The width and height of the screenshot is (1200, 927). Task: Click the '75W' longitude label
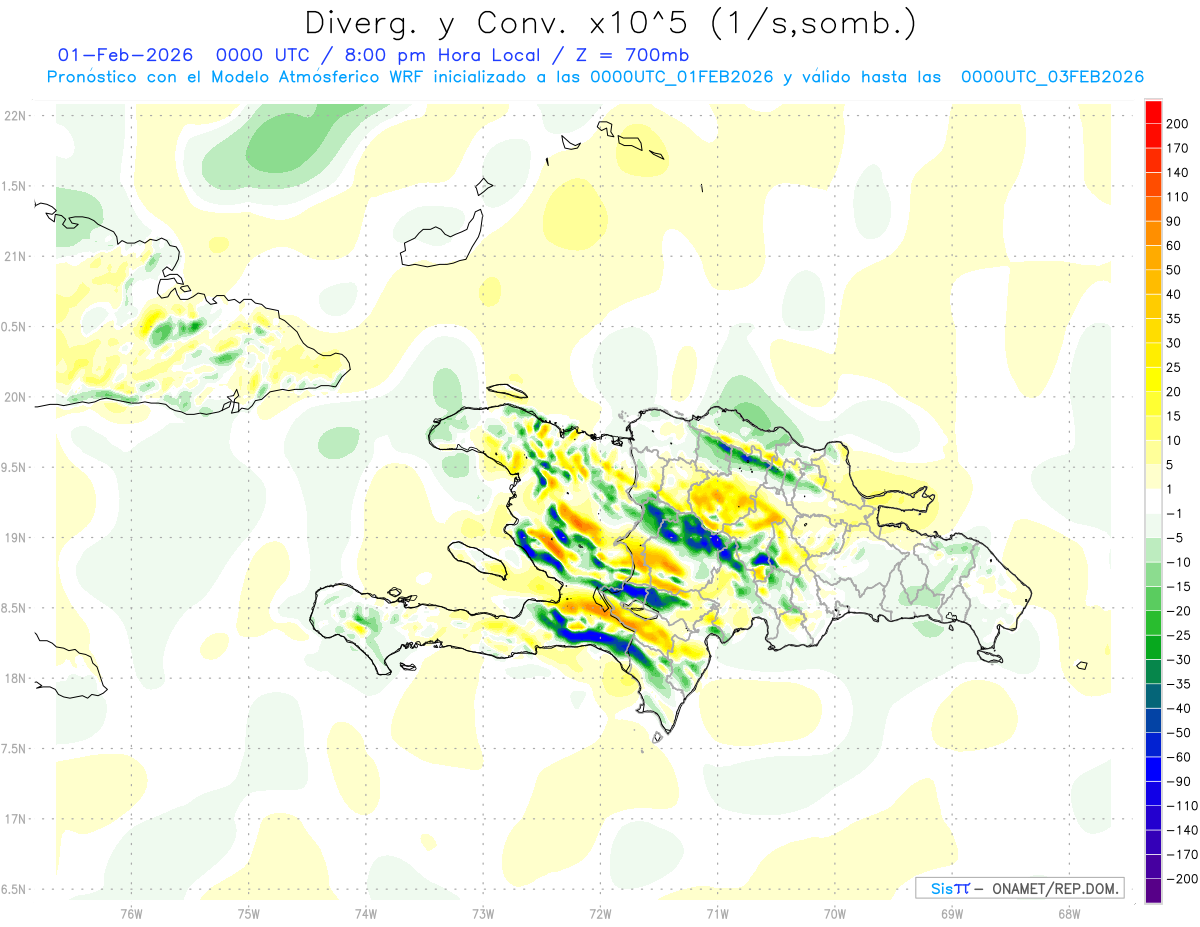[249, 915]
